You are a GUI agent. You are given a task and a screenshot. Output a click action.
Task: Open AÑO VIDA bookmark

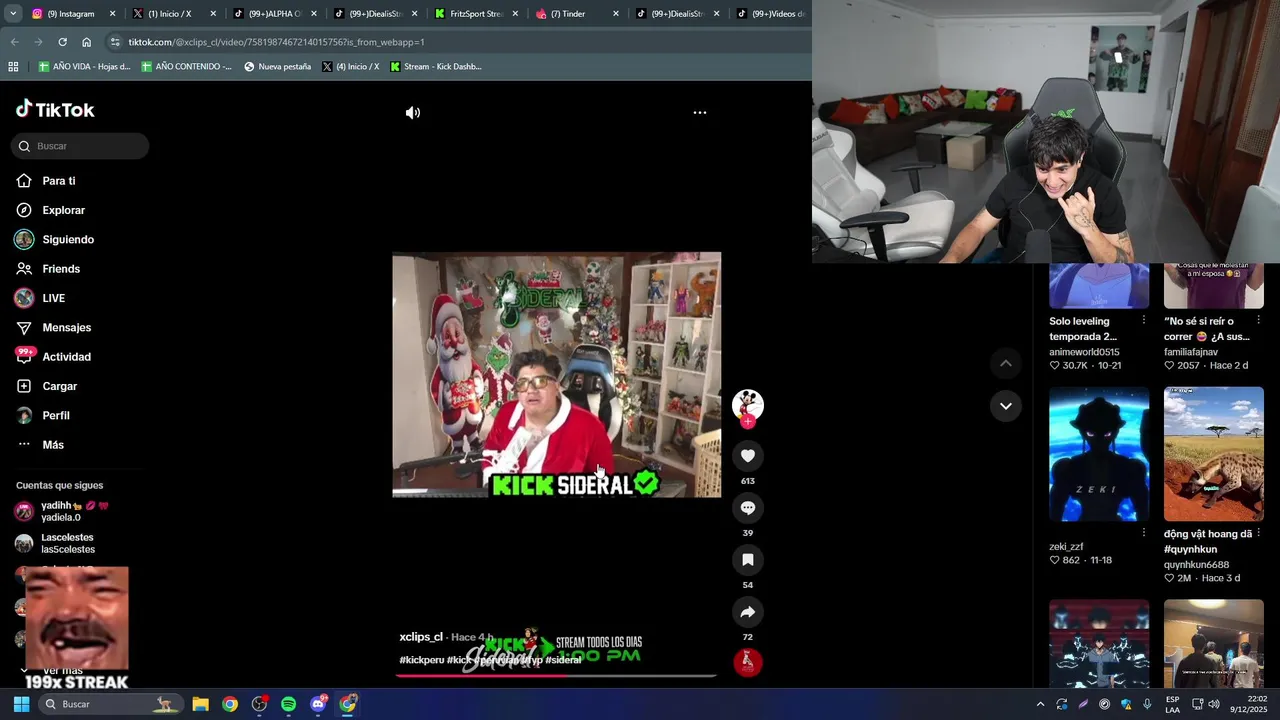85,67
